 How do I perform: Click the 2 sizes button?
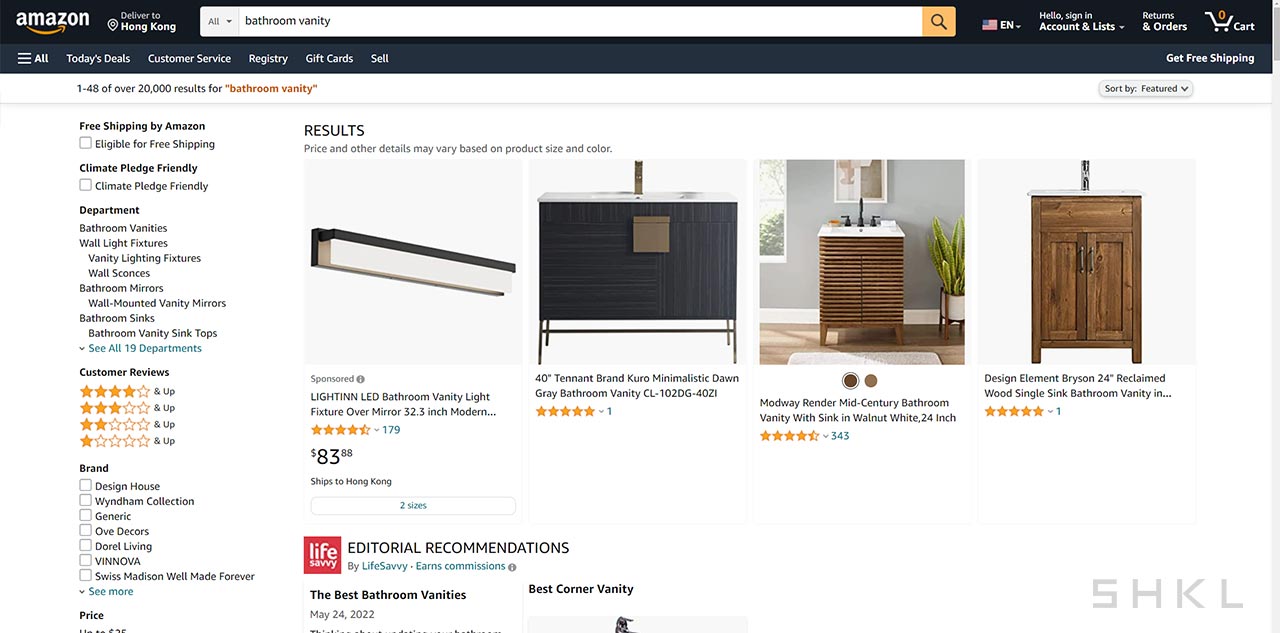[413, 506]
